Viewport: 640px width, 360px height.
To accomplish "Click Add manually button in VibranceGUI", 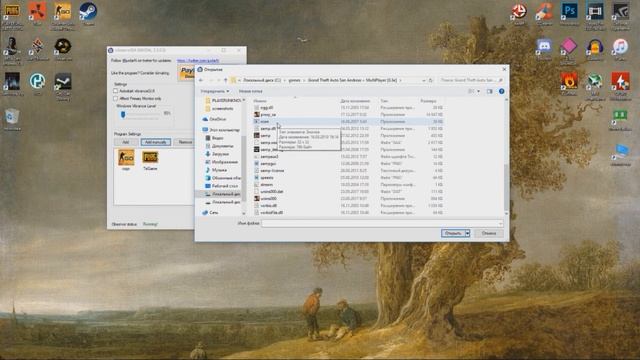I will [156, 142].
